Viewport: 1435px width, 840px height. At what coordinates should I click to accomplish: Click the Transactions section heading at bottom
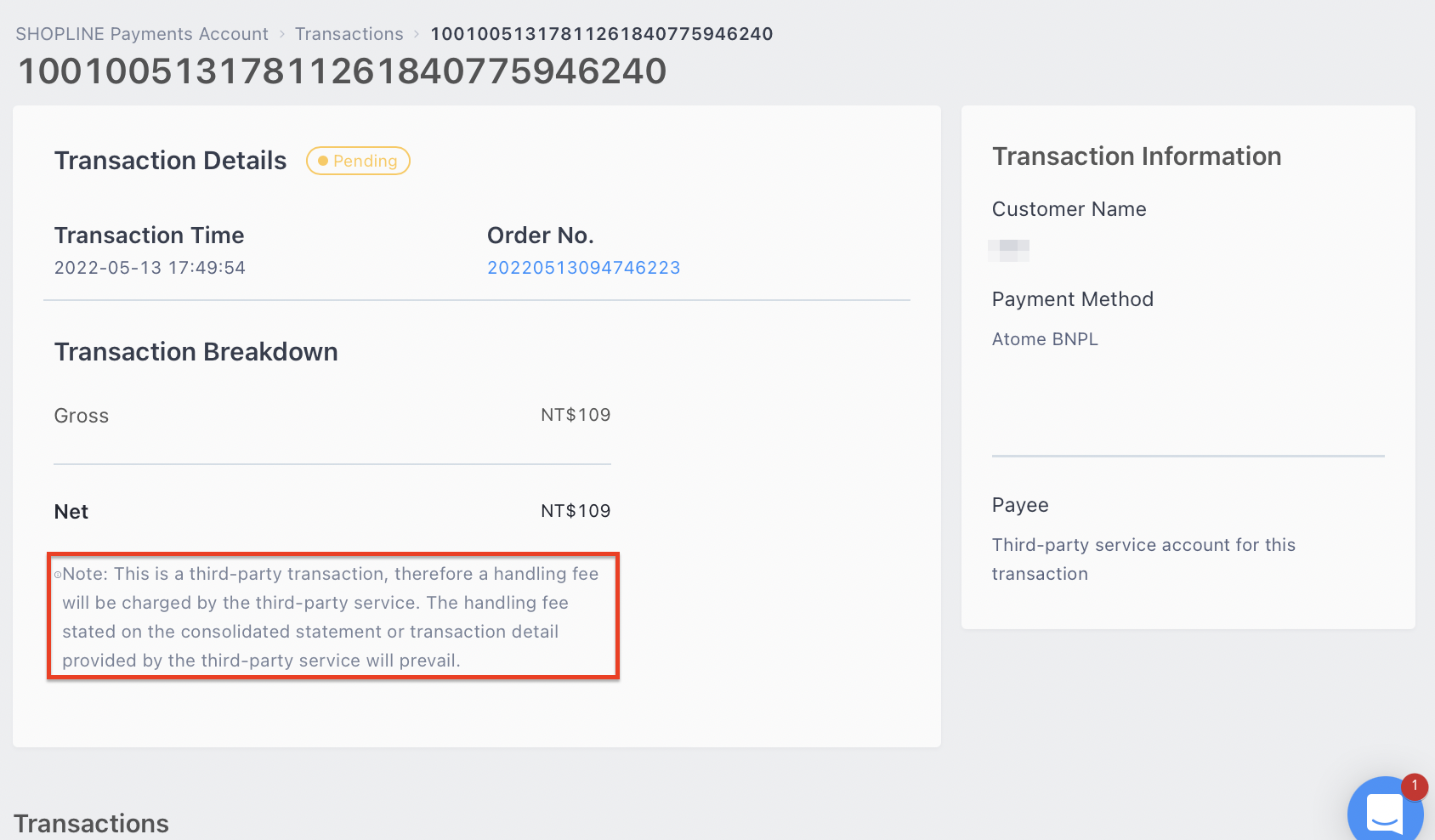point(92,823)
